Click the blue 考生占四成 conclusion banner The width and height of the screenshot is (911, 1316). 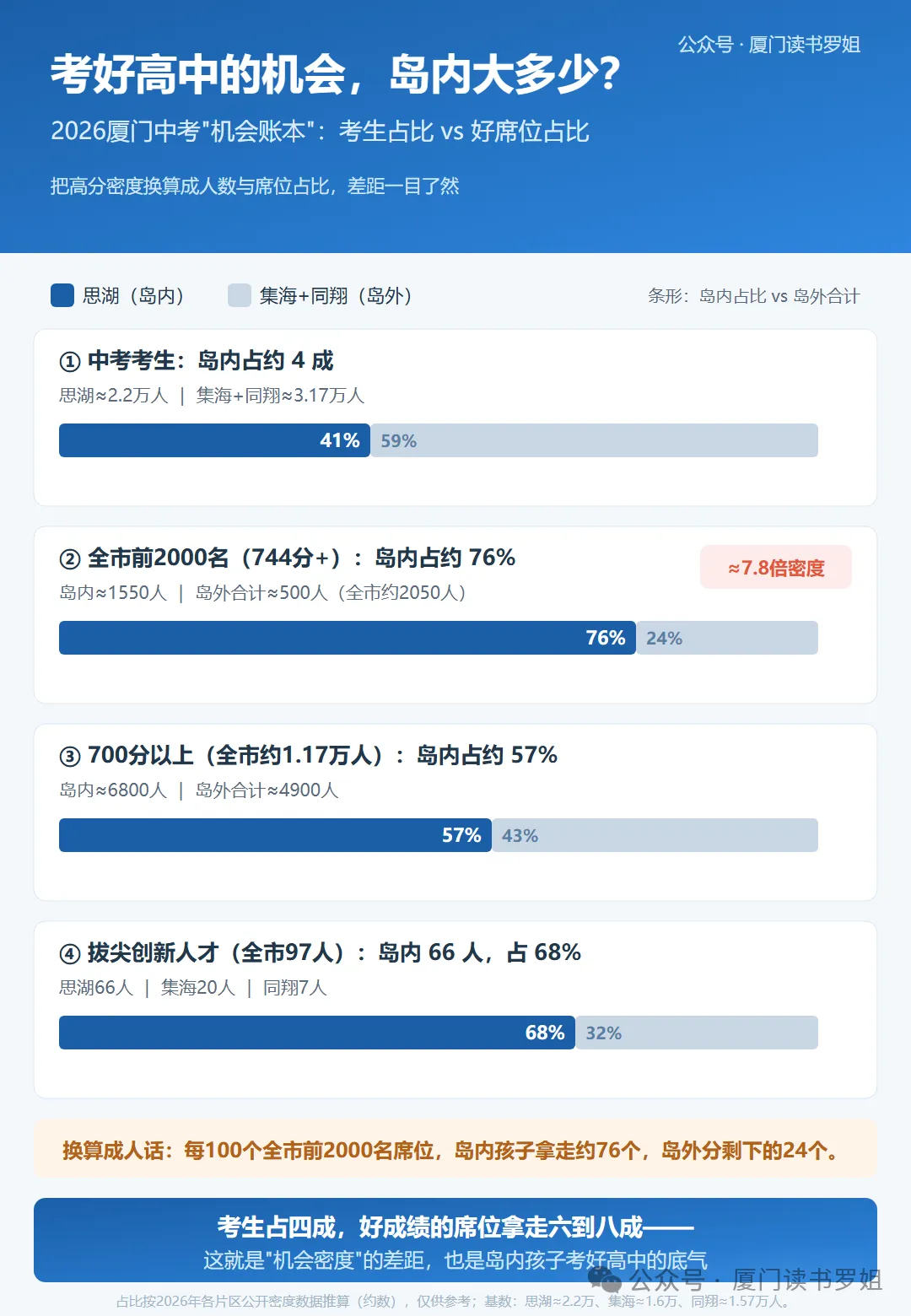coord(455,1240)
